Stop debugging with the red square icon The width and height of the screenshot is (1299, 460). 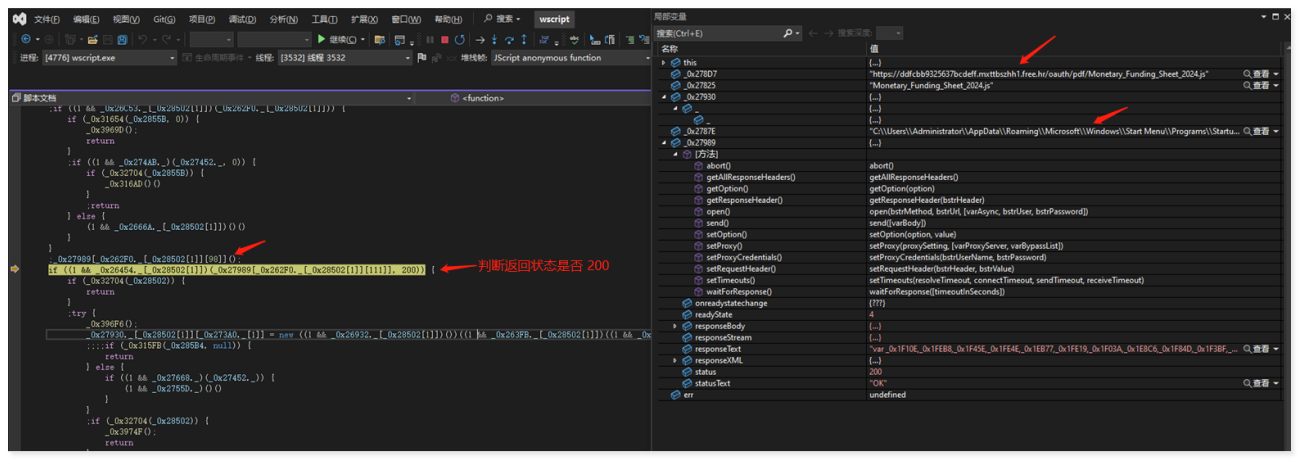pyautogui.click(x=444, y=39)
